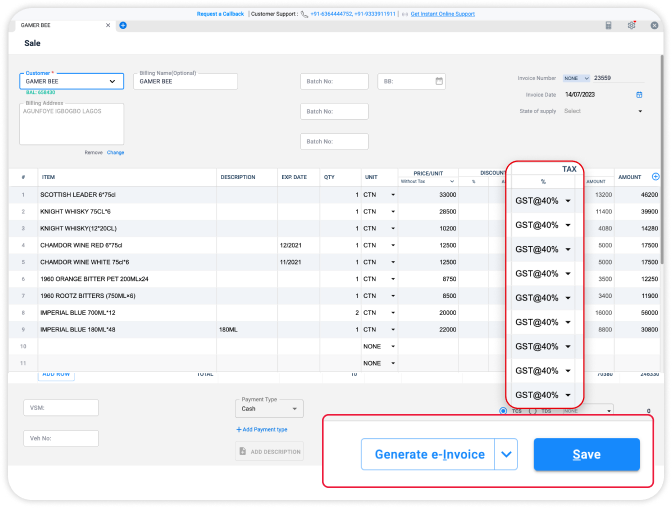This screenshot has width=672, height=508.
Task: Click the Save button
Action: tap(586, 454)
